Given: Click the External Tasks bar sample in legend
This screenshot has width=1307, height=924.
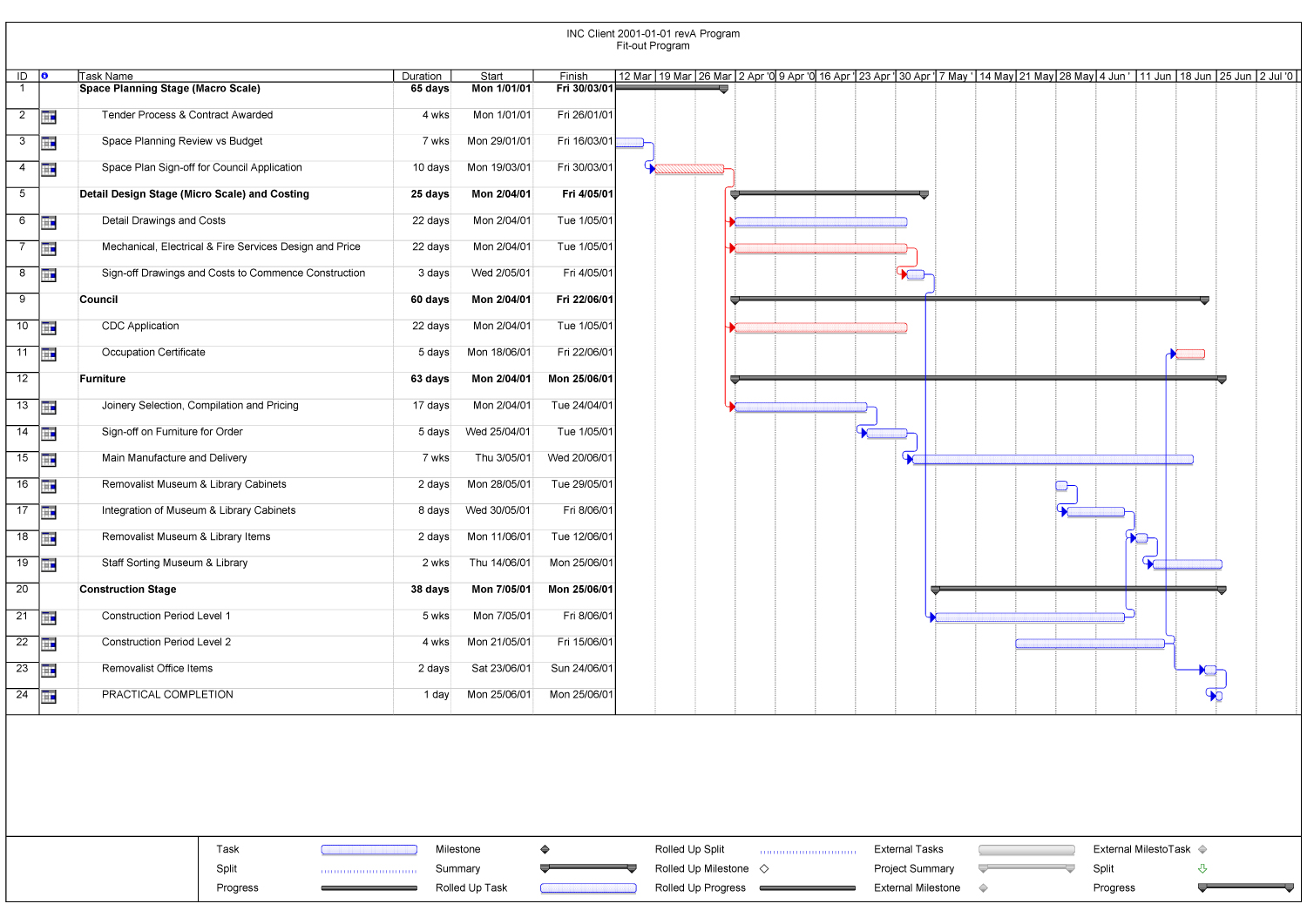Looking at the screenshot, I should 1026,850.
